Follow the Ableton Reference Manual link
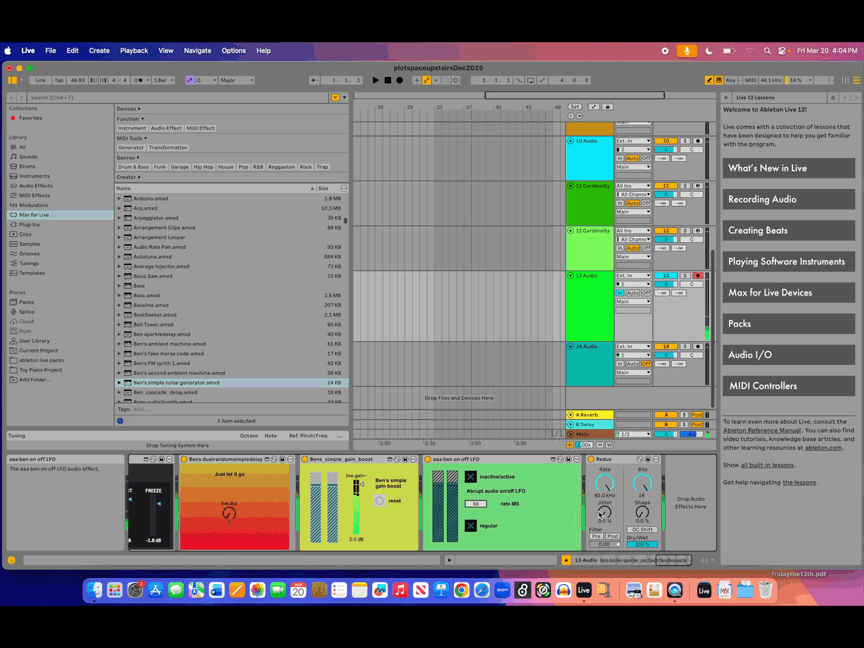This screenshot has height=648, width=864. (762, 430)
